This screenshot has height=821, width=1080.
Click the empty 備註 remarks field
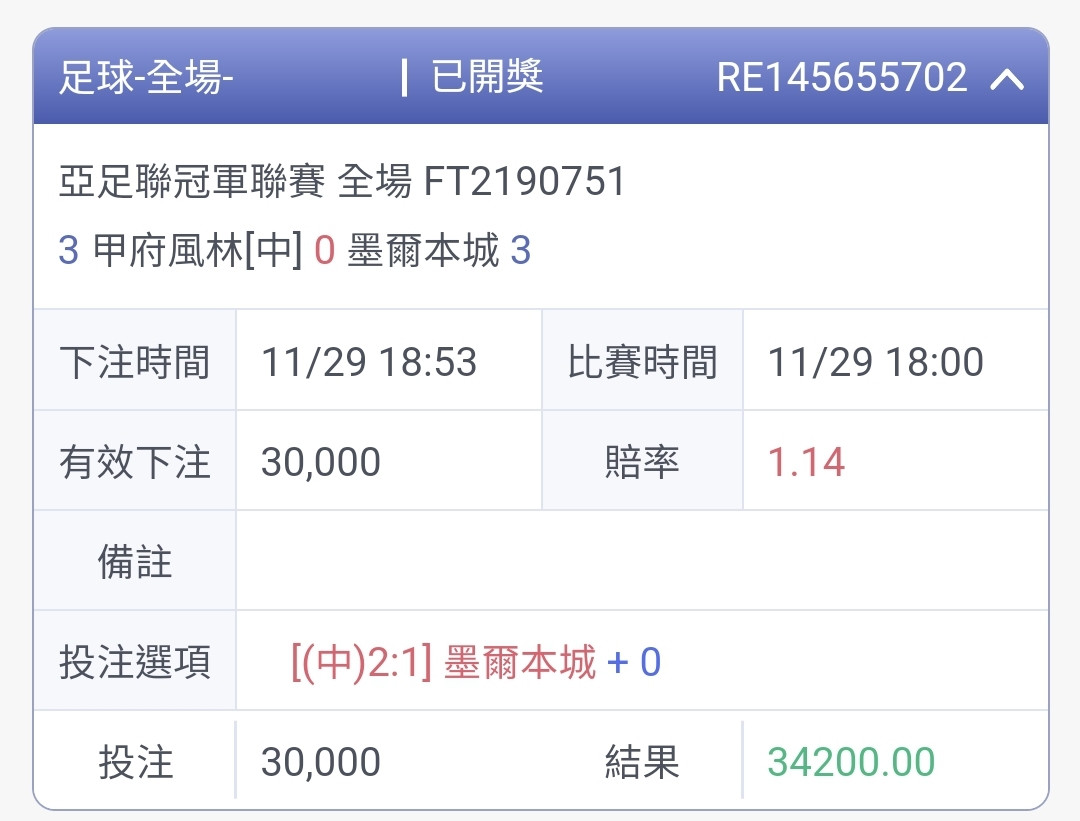[640, 562]
